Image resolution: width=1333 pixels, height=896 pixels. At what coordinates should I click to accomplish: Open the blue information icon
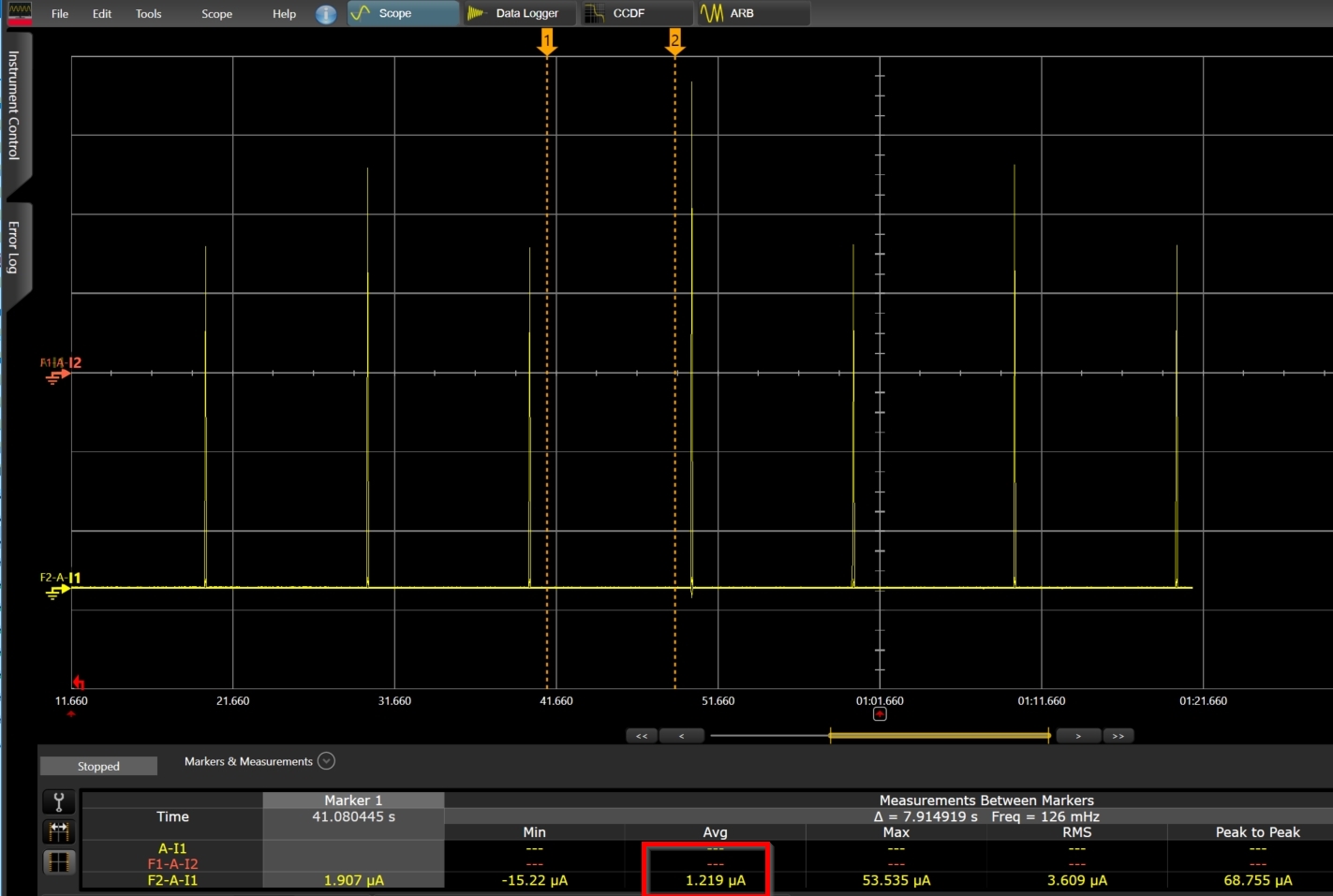click(326, 14)
